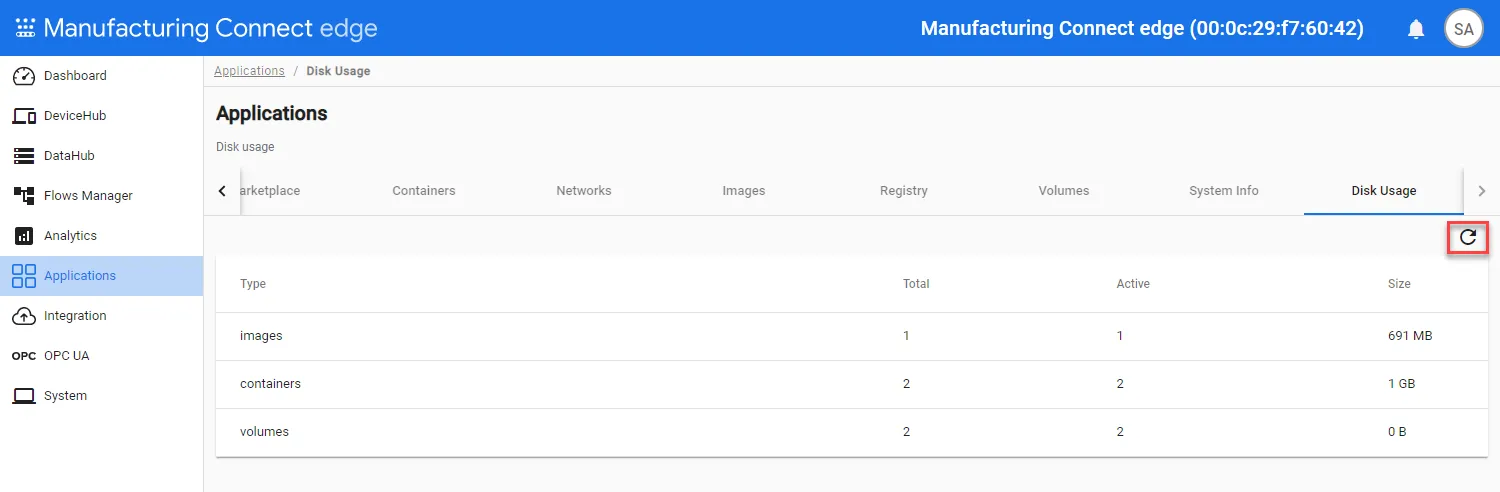The width and height of the screenshot is (1500, 492).
Task: Click the Active column header
Action: coord(1133,284)
